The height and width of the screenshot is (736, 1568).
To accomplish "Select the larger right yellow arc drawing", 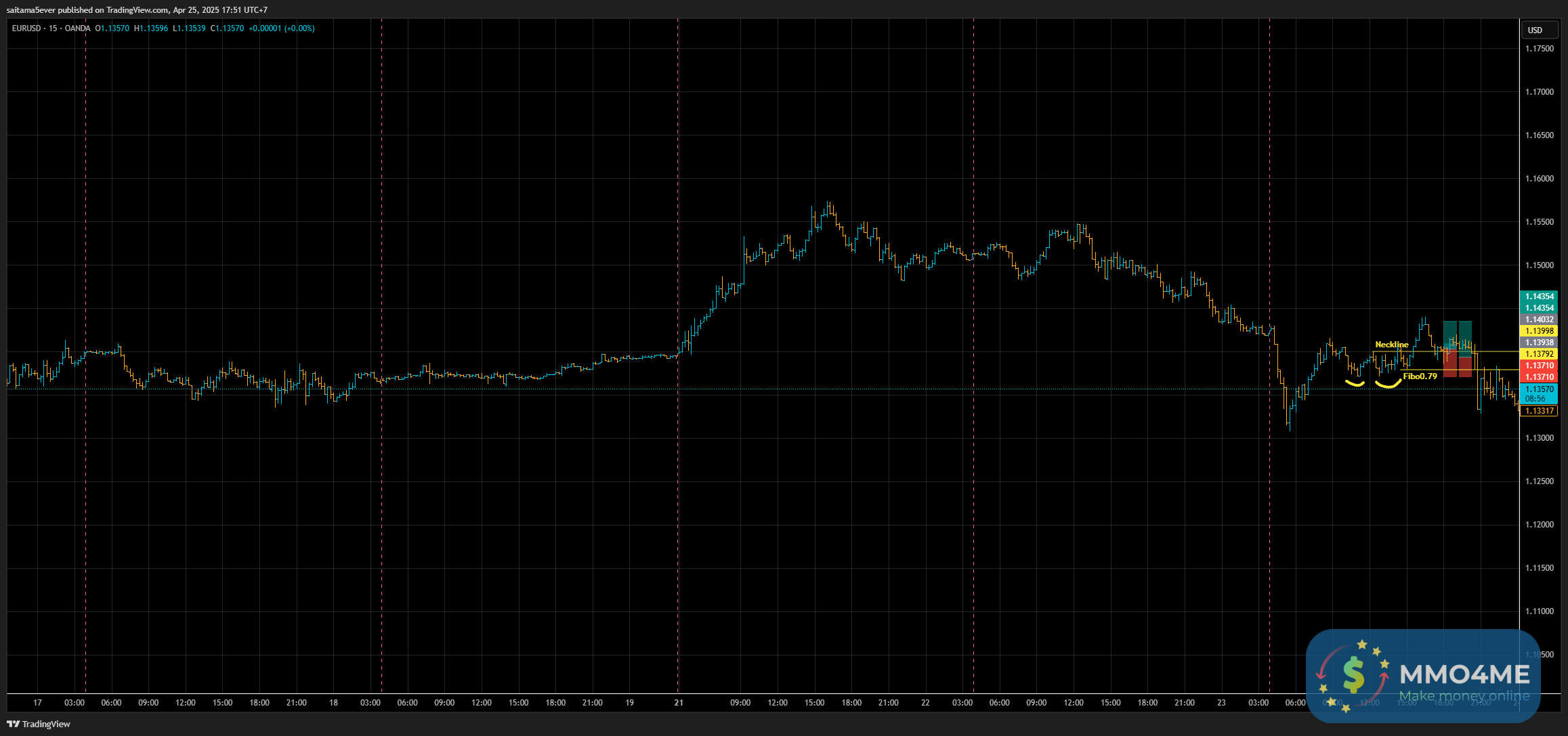I will point(1388,385).
